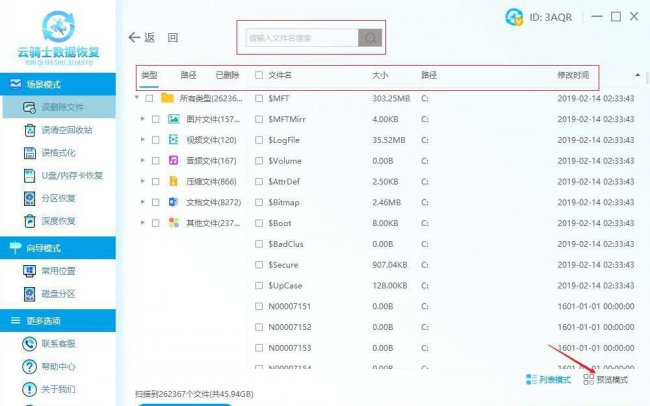Open the 帮助中心 help center
The image size is (650, 406).
click(49, 367)
